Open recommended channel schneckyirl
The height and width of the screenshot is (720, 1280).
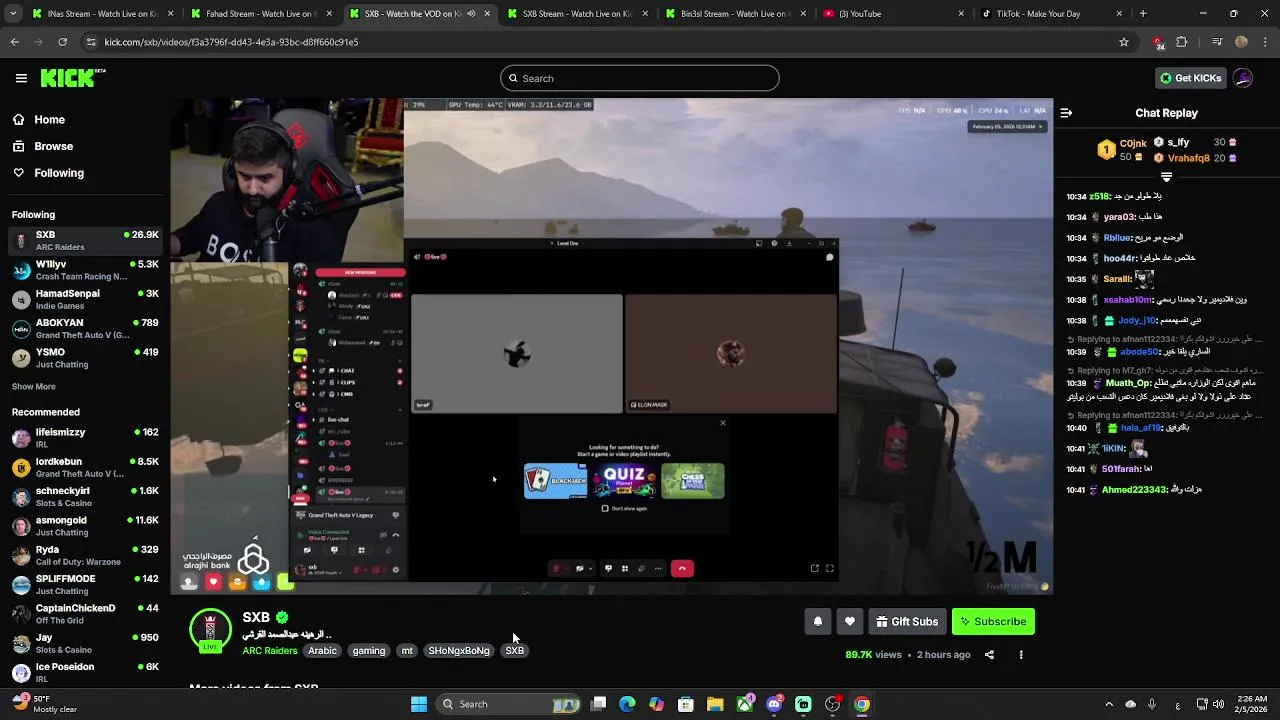click(85, 496)
